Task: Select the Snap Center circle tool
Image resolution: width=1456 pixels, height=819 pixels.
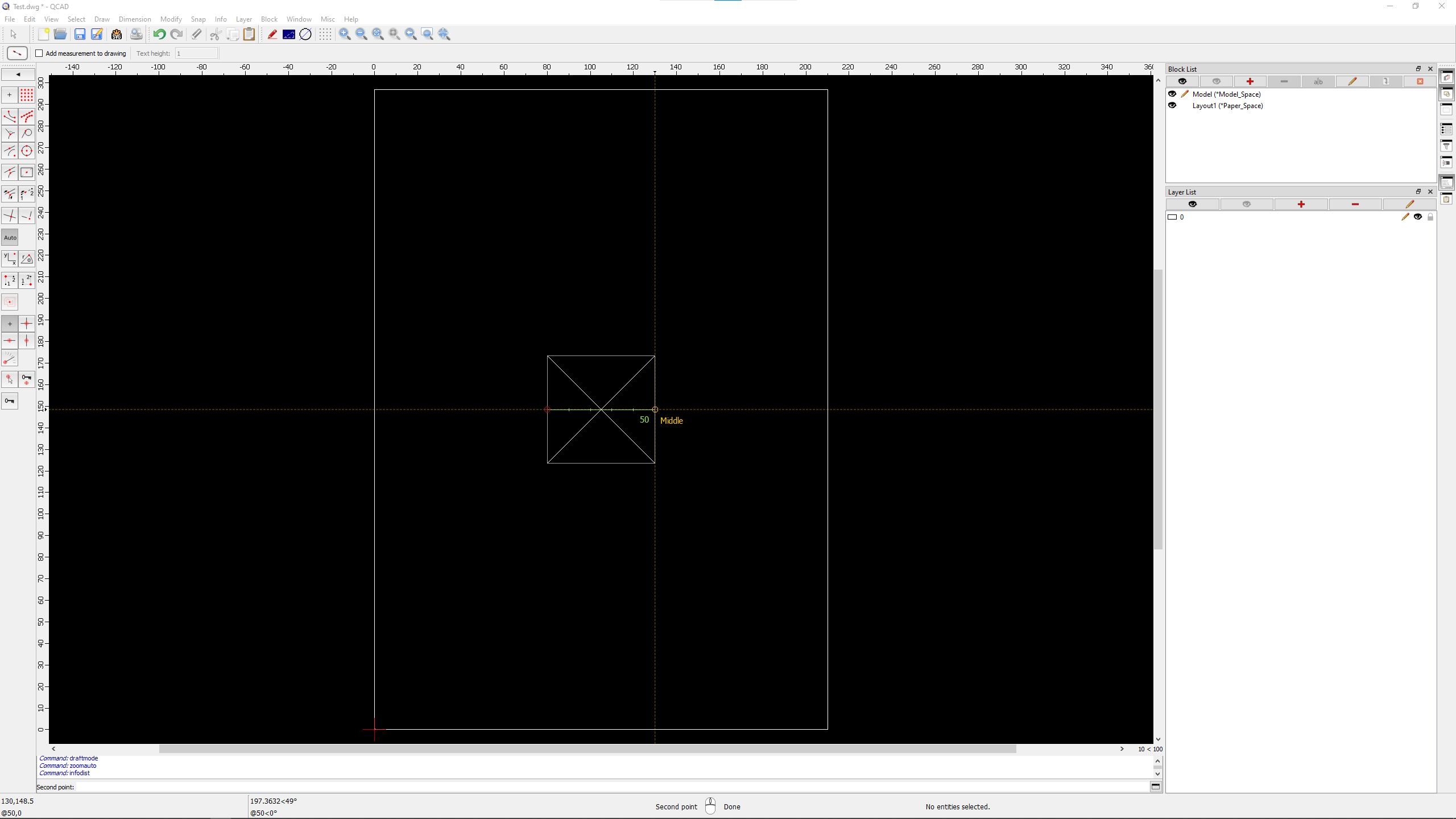Action: tap(27, 151)
